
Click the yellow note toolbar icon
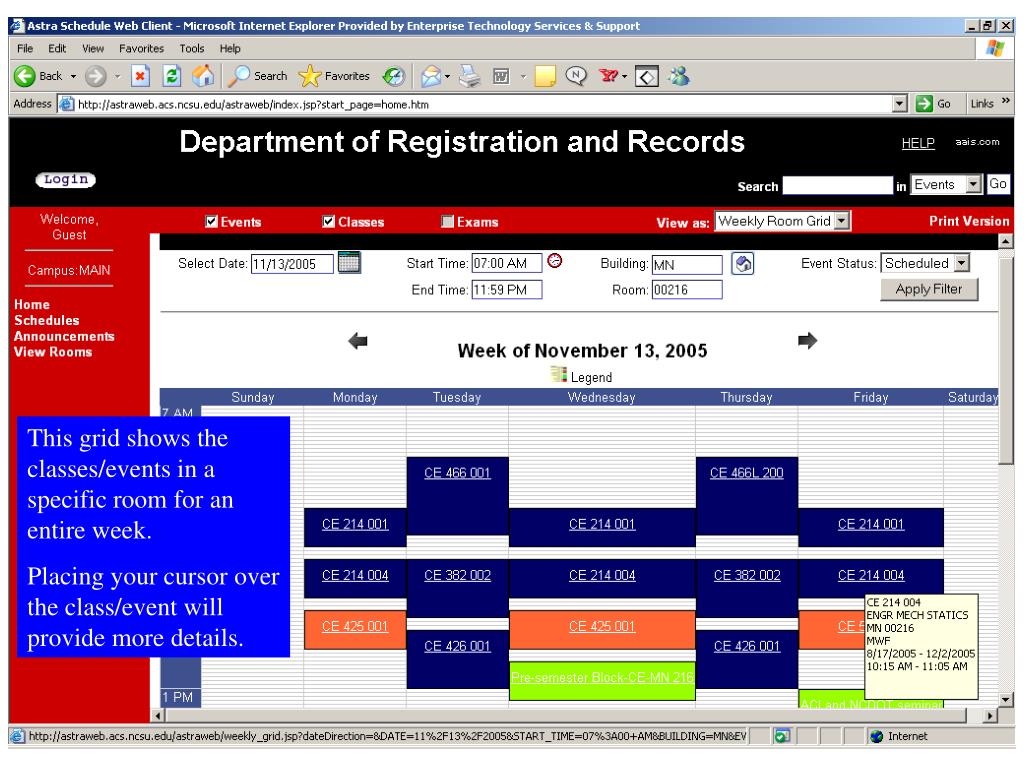coord(545,76)
